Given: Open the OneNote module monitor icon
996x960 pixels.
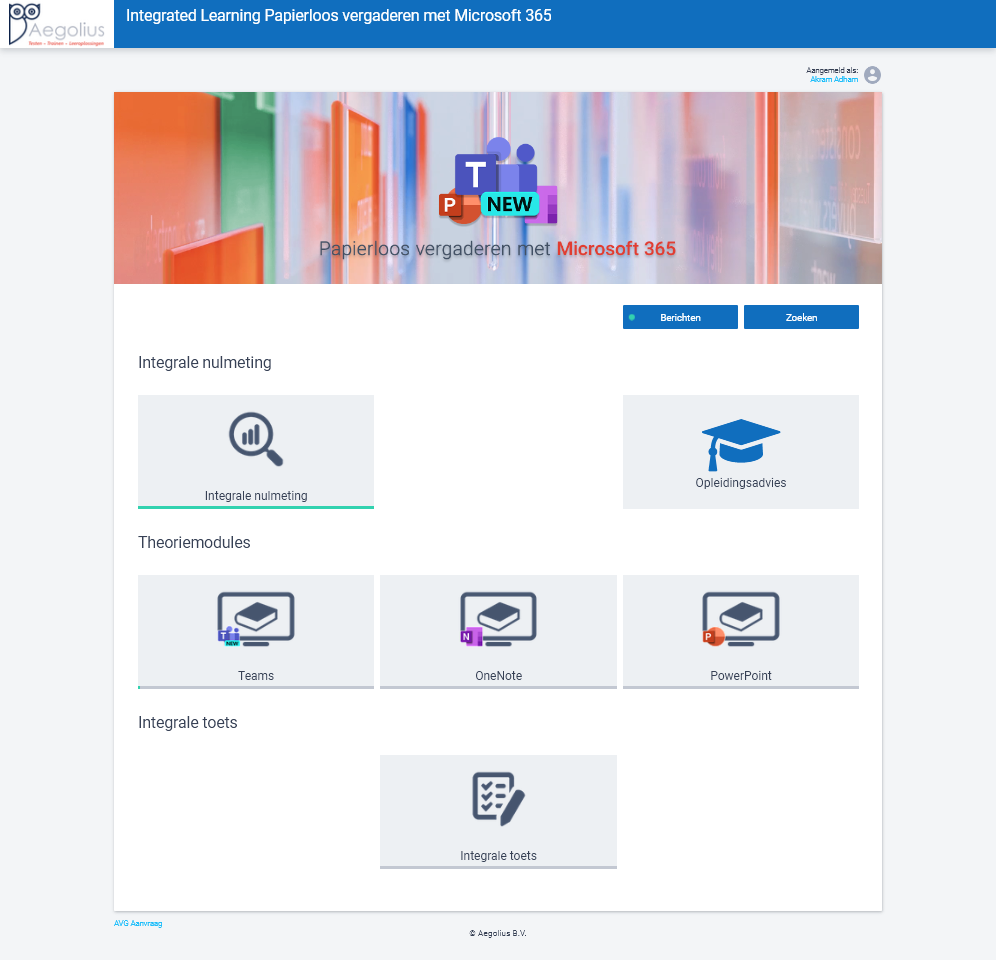Looking at the screenshot, I should coord(498,620).
